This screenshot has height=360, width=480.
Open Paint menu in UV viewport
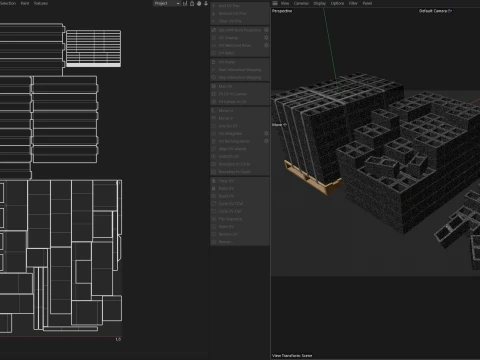[x=25, y=3]
